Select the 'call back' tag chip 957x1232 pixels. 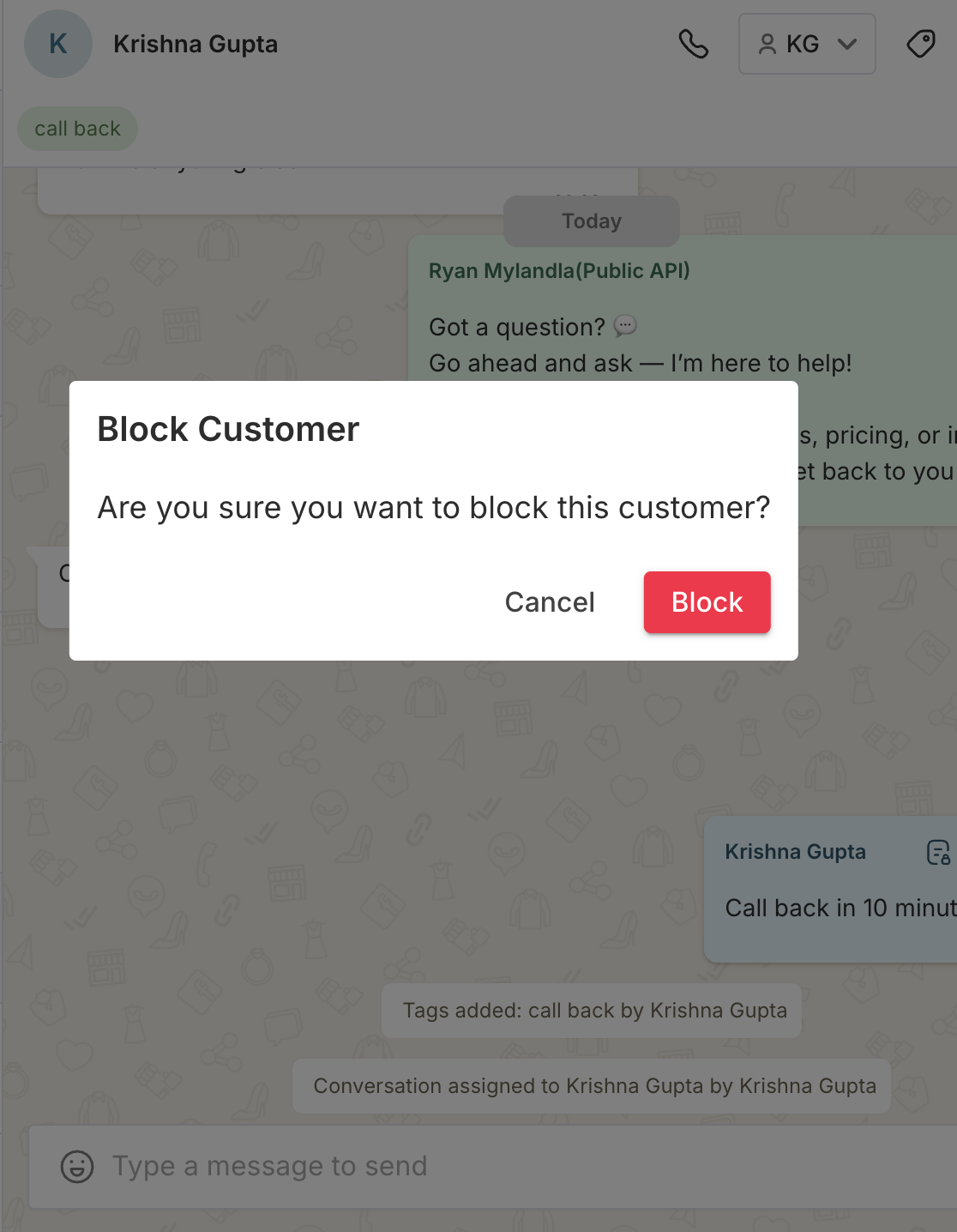(x=77, y=129)
